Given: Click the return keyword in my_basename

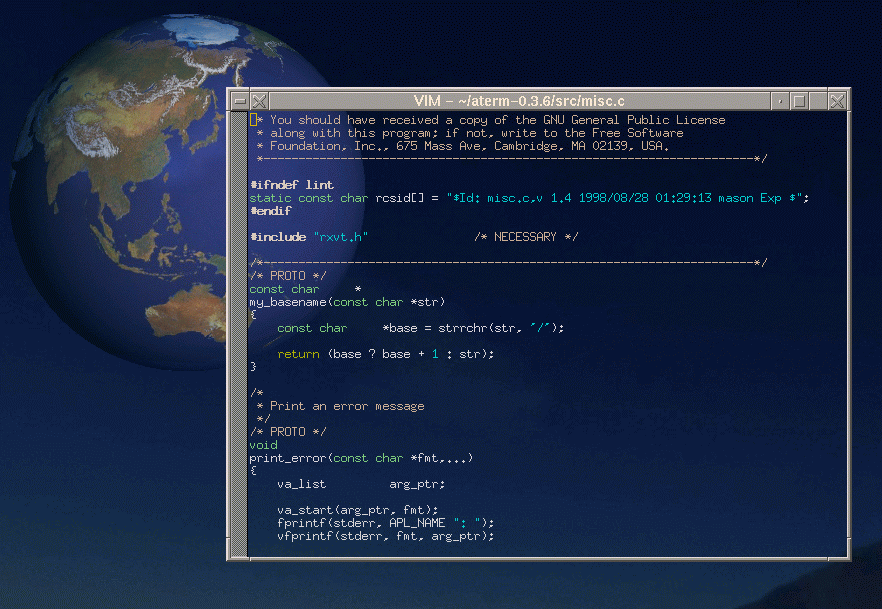Looking at the screenshot, I should 298,354.
